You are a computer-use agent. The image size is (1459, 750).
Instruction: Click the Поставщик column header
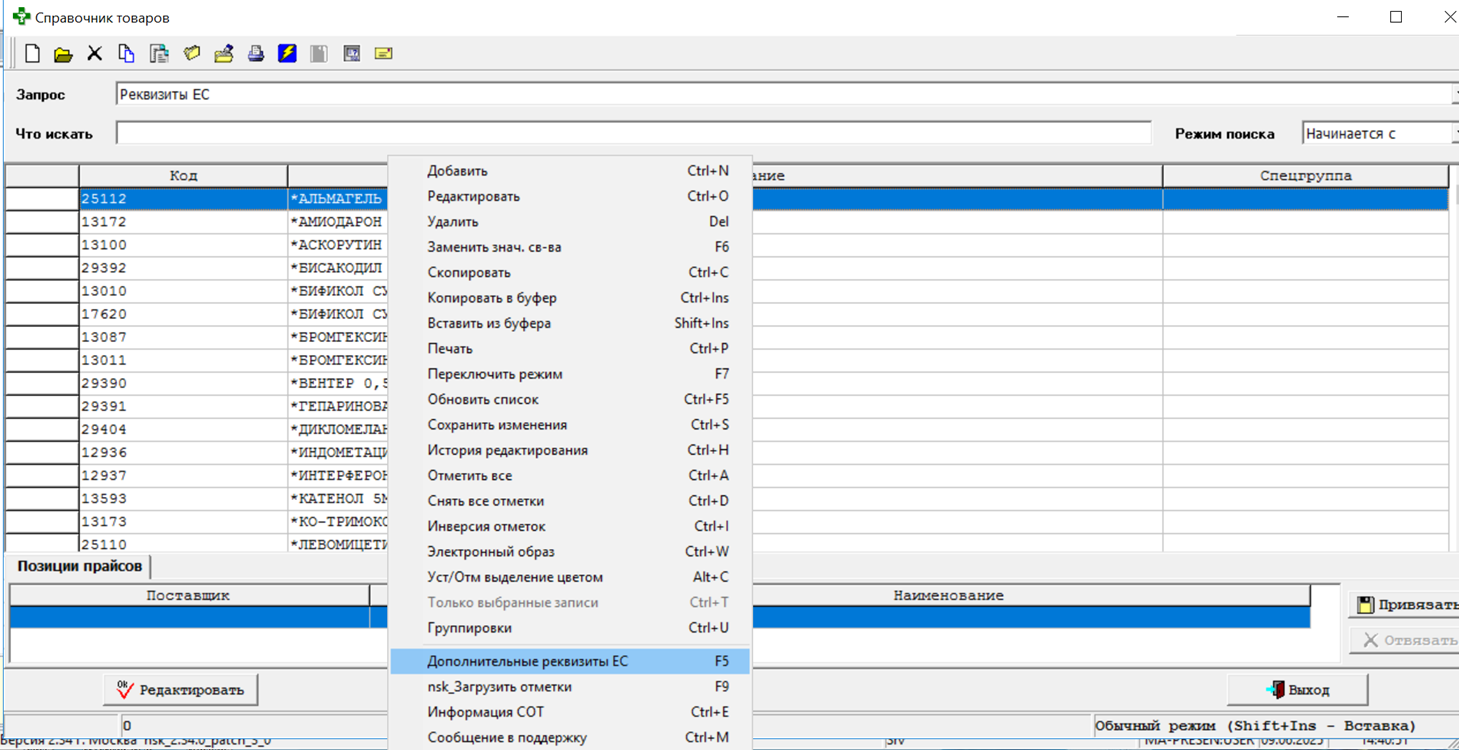coord(189,596)
